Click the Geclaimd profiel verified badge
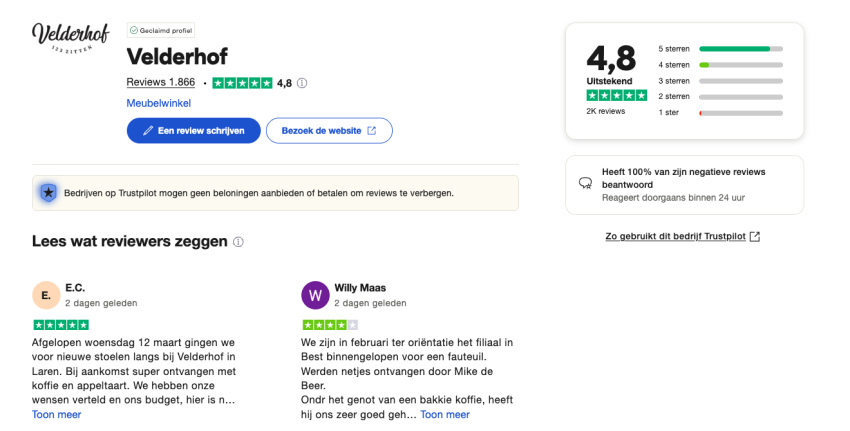The height and width of the screenshot is (431, 850). point(161,31)
